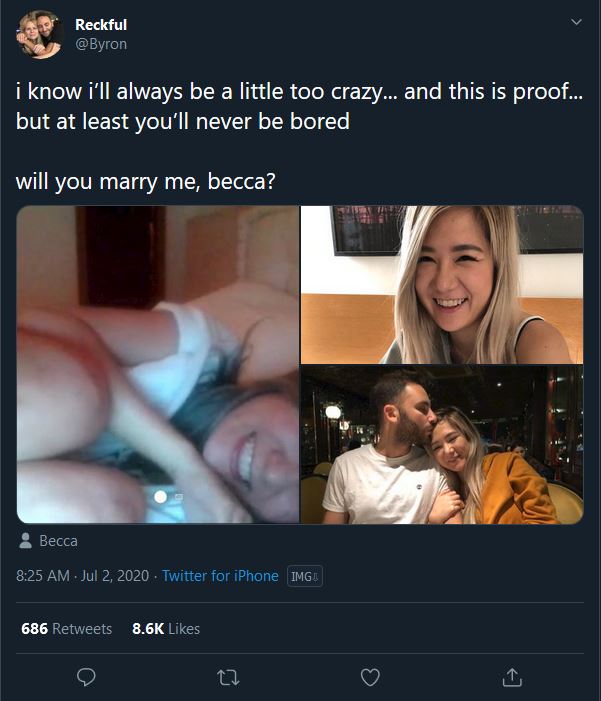Open the @Byron handle
This screenshot has width=601, height=701.
pyautogui.click(x=101, y=44)
